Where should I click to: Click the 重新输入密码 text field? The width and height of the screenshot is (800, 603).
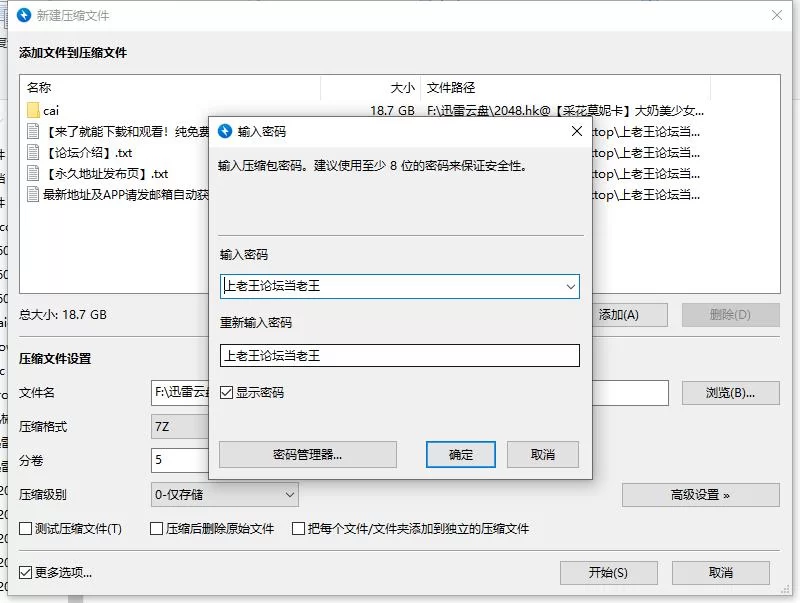pyautogui.click(x=399, y=355)
